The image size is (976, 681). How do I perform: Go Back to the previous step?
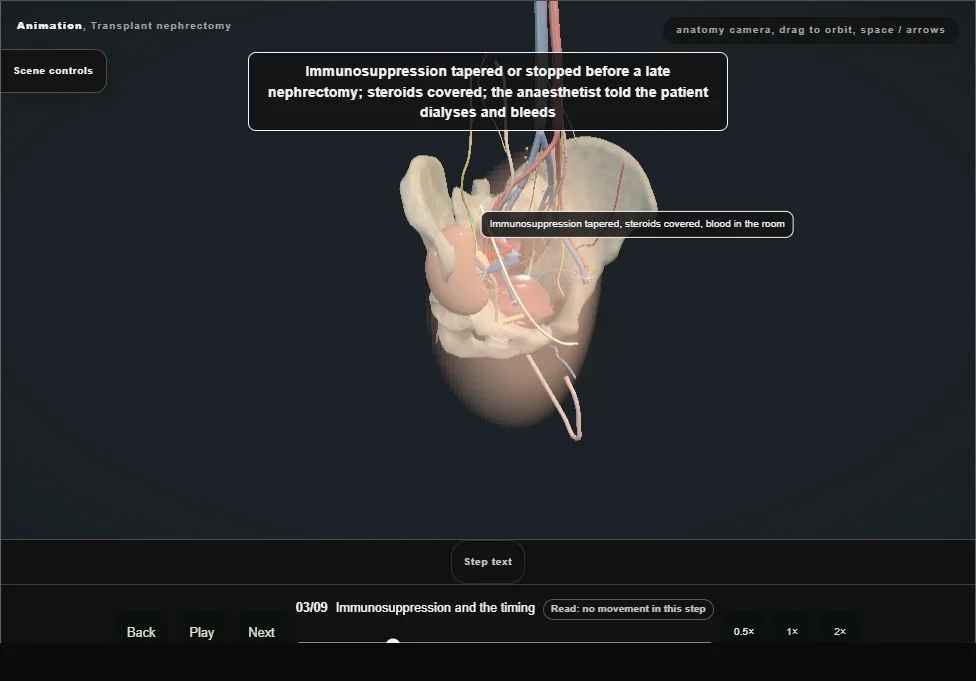pyautogui.click(x=141, y=632)
